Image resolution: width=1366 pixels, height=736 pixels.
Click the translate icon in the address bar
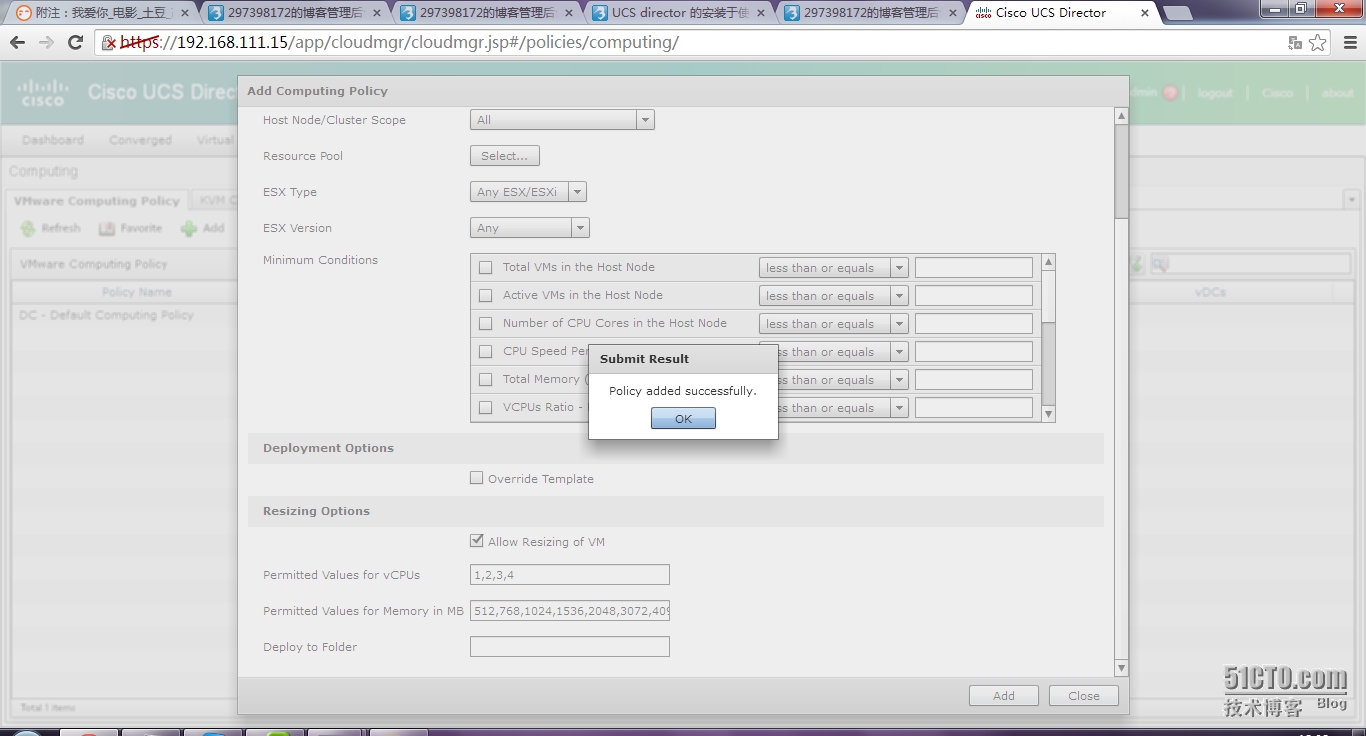(1295, 43)
